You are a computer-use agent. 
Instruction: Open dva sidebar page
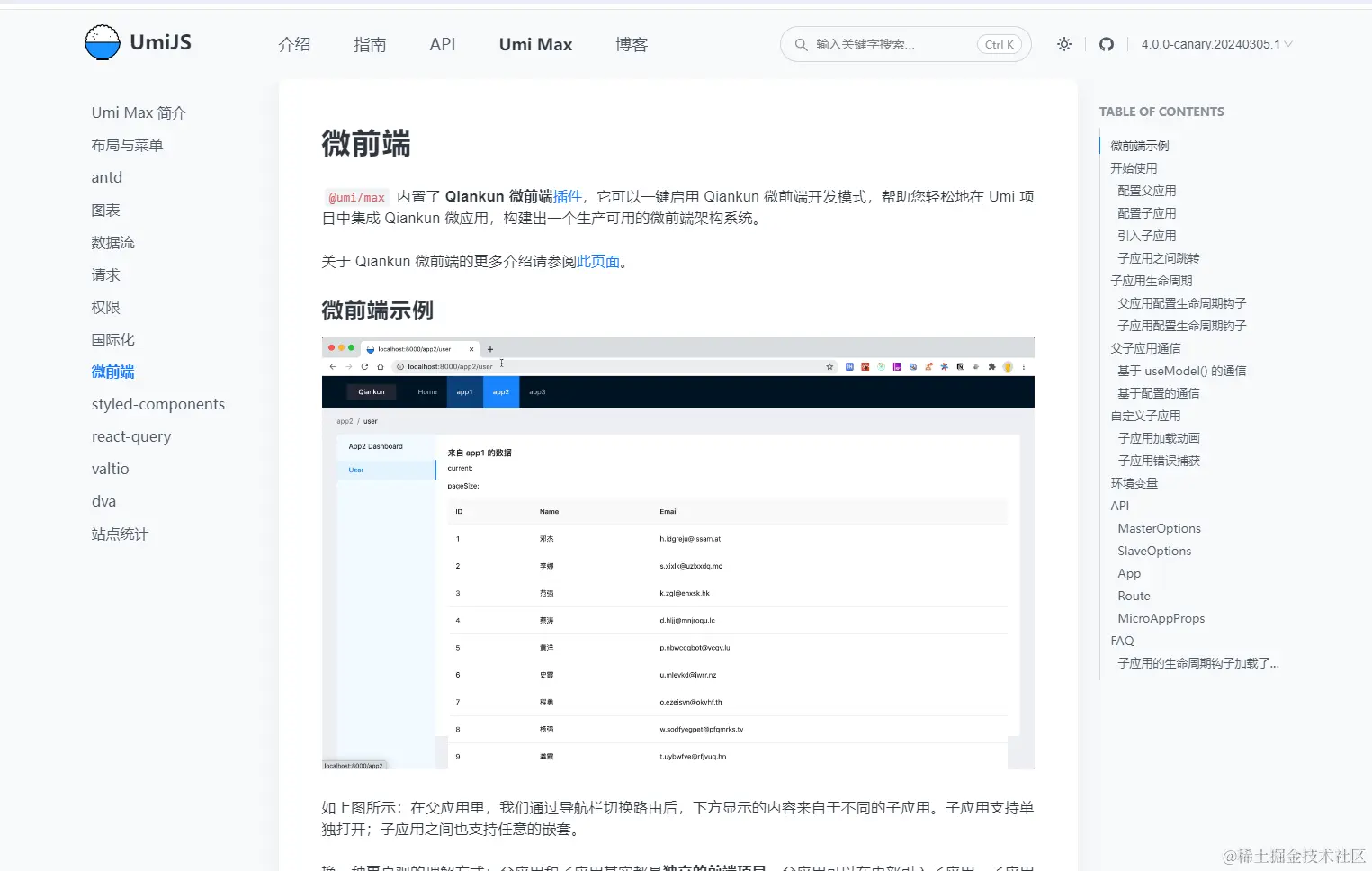pyautogui.click(x=103, y=501)
